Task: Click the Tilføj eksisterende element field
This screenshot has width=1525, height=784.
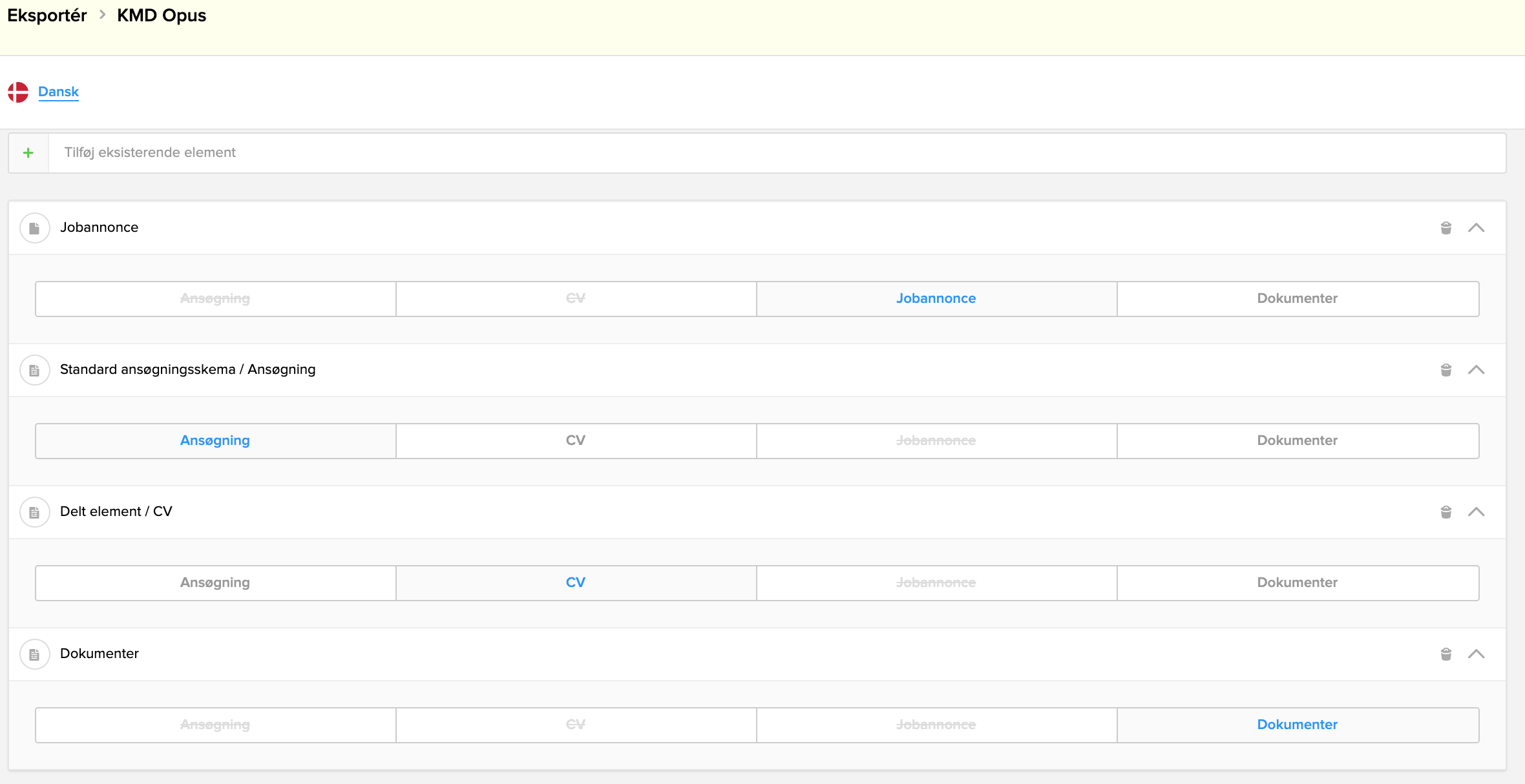Action: click(775, 153)
